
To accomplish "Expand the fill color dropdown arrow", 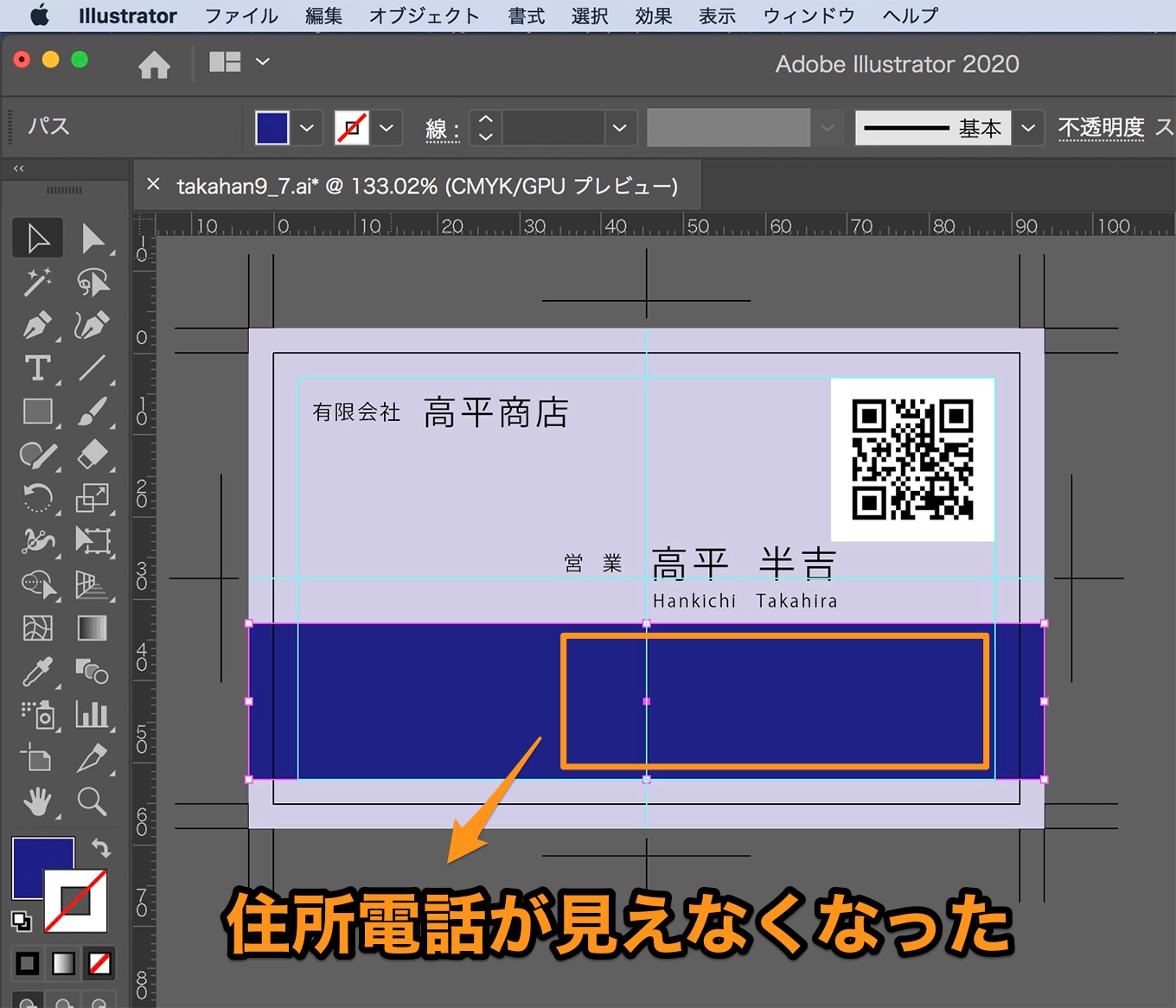I will [307, 128].
